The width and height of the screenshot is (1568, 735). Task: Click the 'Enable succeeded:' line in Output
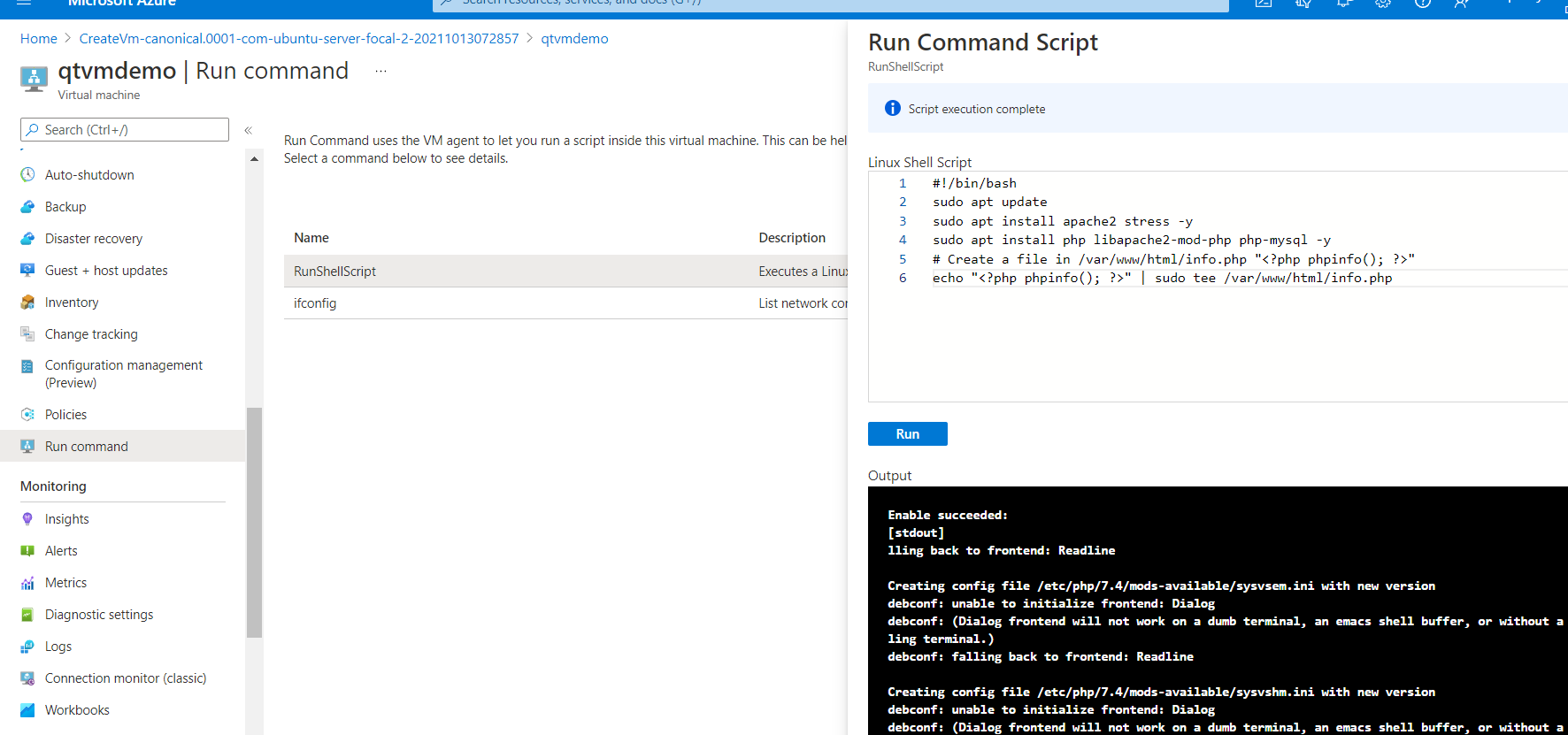(948, 515)
